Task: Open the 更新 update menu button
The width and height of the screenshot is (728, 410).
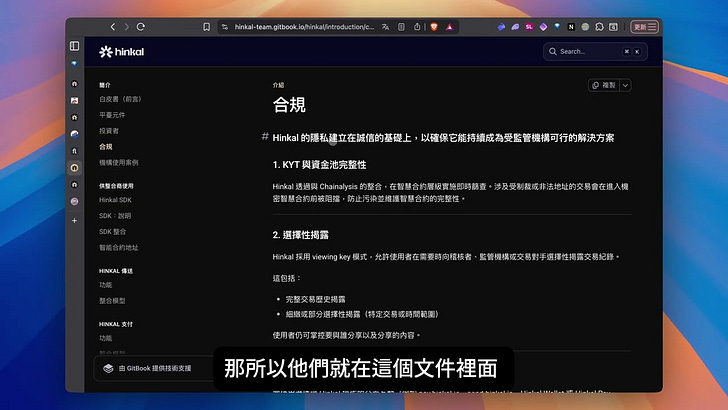Action: point(644,27)
